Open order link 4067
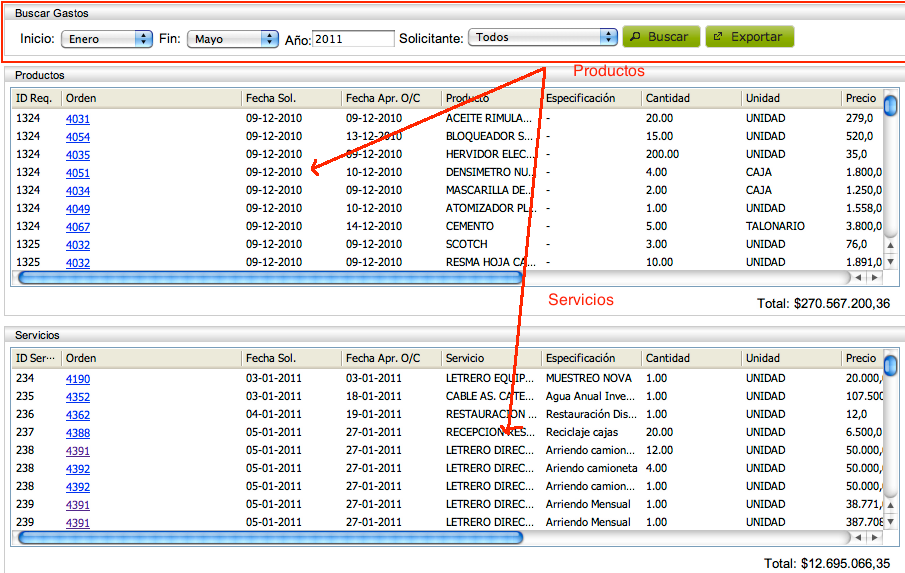The width and height of the screenshot is (905, 573). pos(78,227)
